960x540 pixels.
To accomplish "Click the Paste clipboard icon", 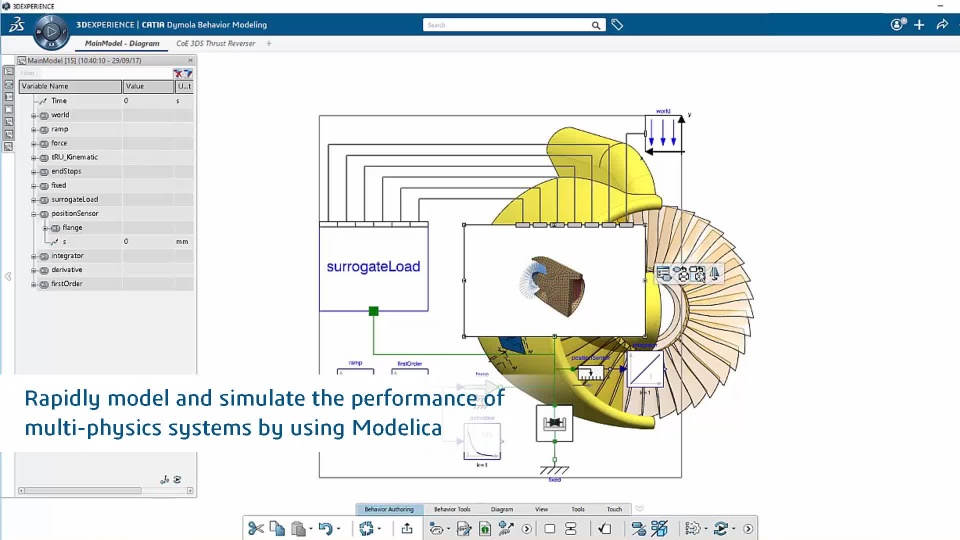I will pyautogui.click(x=298, y=528).
